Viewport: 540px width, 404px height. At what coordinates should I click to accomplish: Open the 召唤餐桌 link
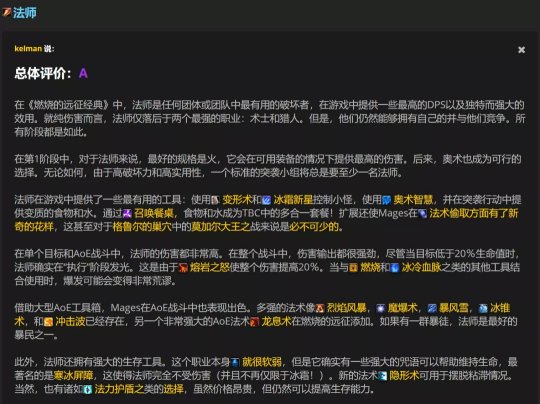[154, 214]
